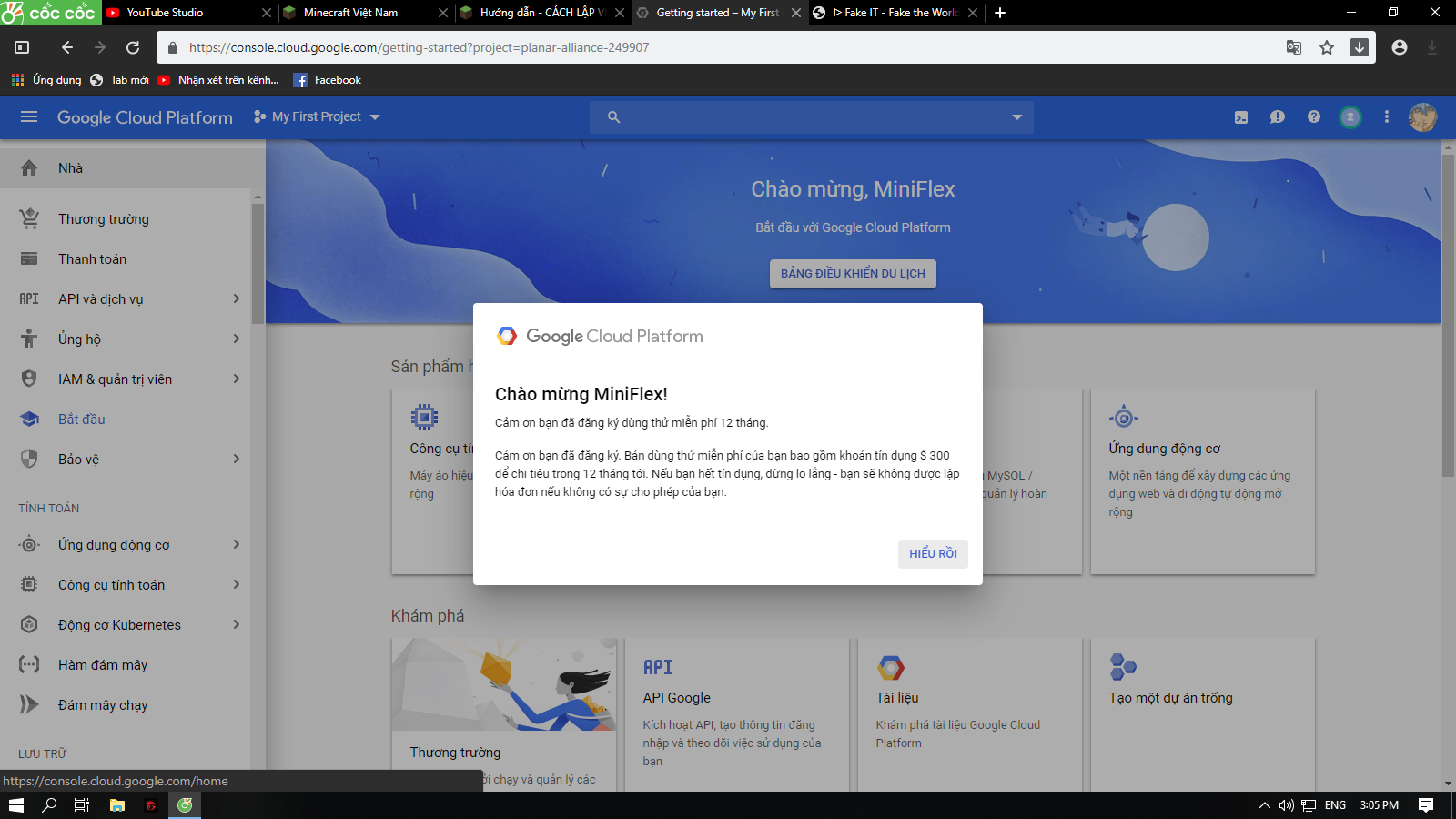Open the error notification alert icon
The width and height of the screenshot is (1456, 819).
pyautogui.click(x=1278, y=116)
